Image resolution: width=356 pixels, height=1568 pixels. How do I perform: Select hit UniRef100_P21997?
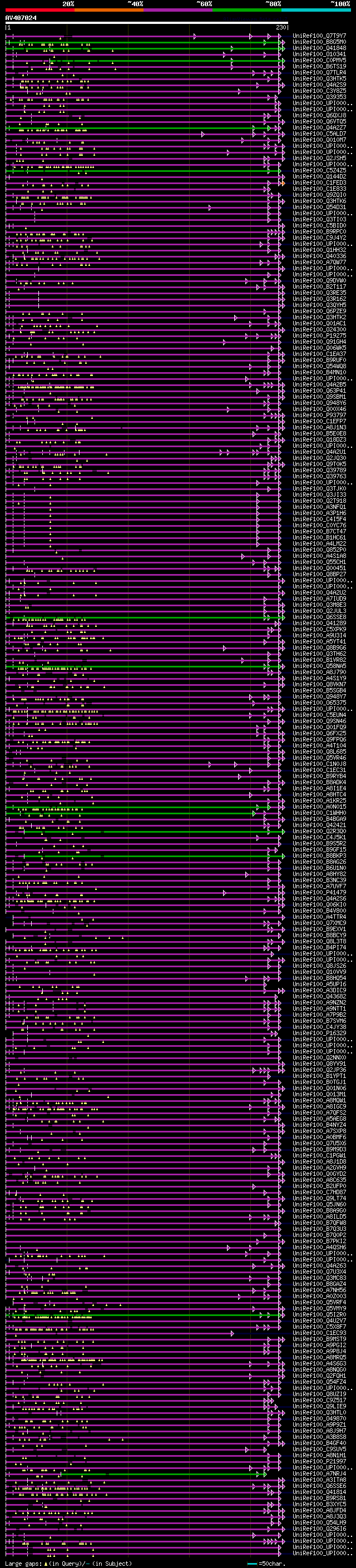tap(319, 1461)
